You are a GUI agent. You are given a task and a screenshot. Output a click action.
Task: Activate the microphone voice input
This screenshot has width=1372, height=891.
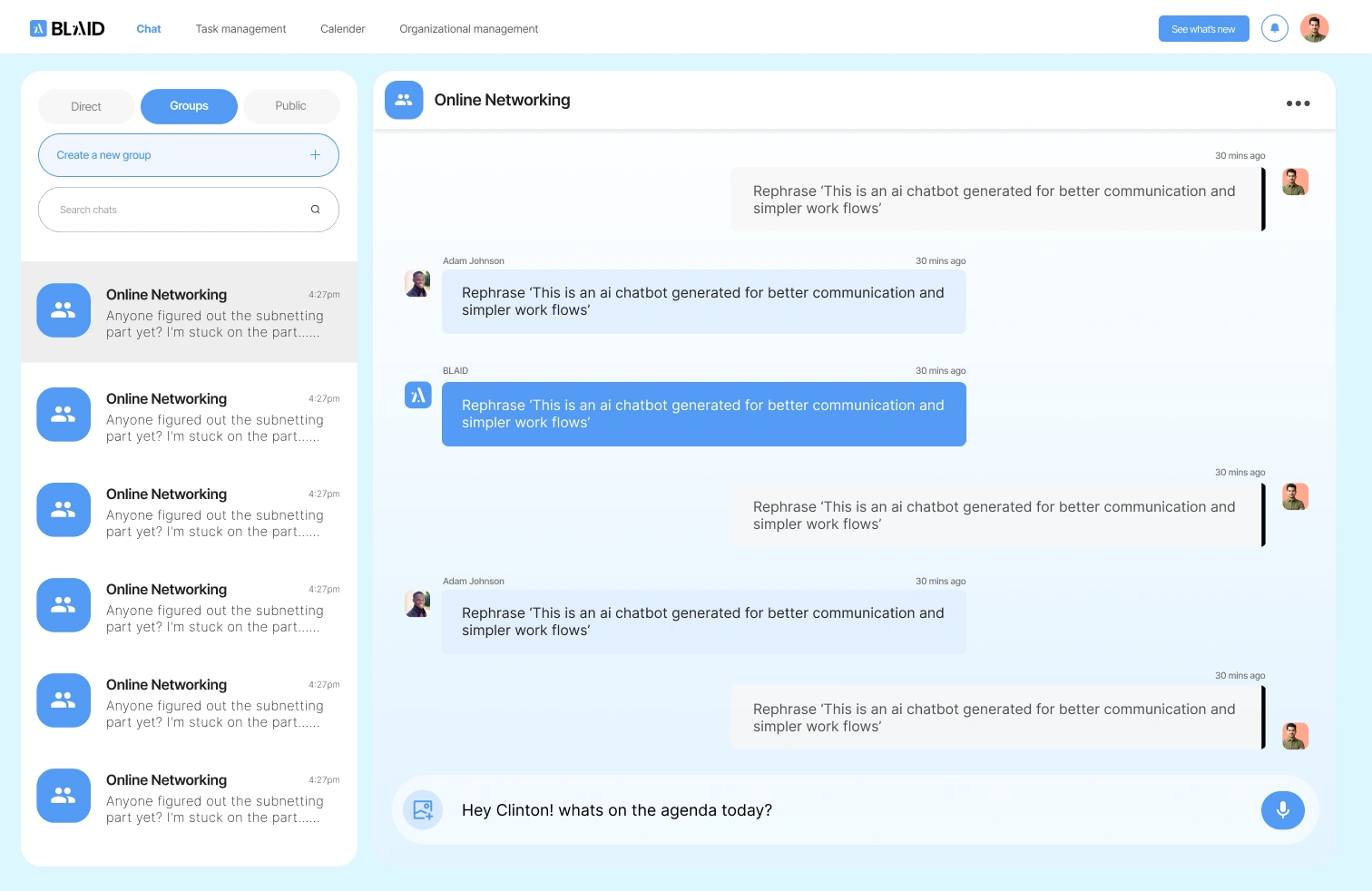click(1282, 809)
